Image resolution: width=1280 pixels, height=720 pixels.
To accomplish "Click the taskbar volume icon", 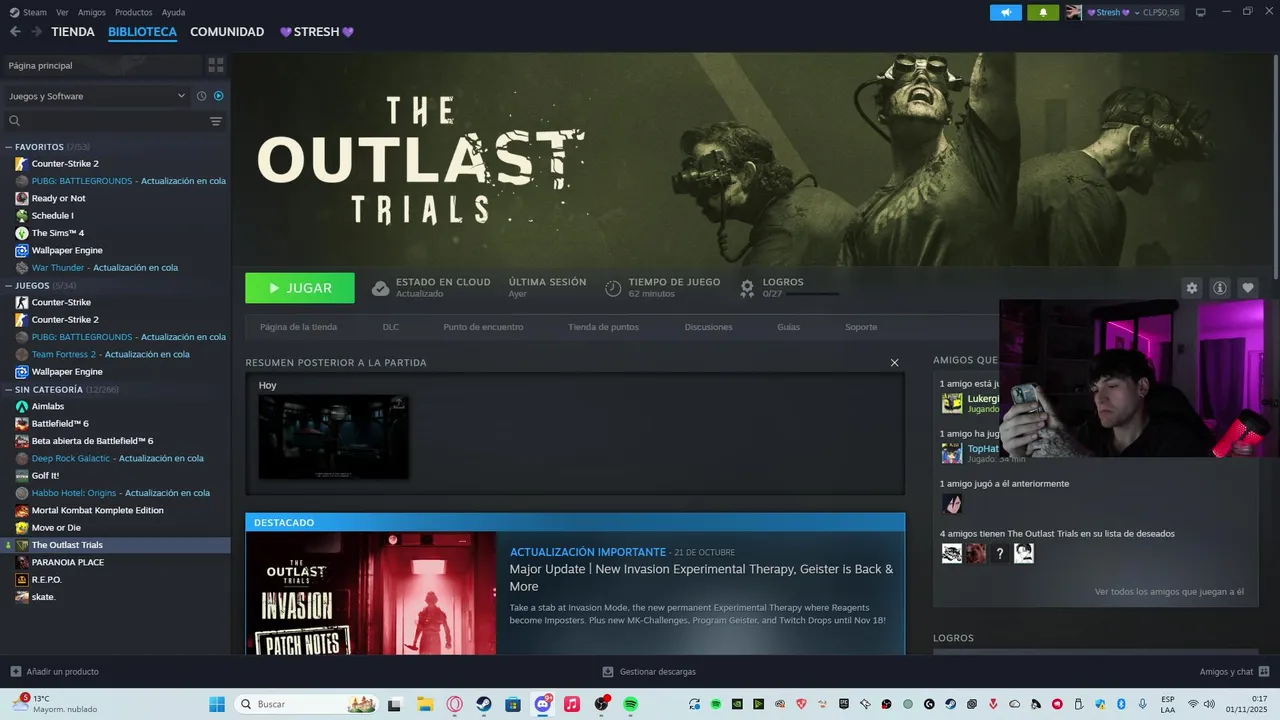I will (1208, 704).
